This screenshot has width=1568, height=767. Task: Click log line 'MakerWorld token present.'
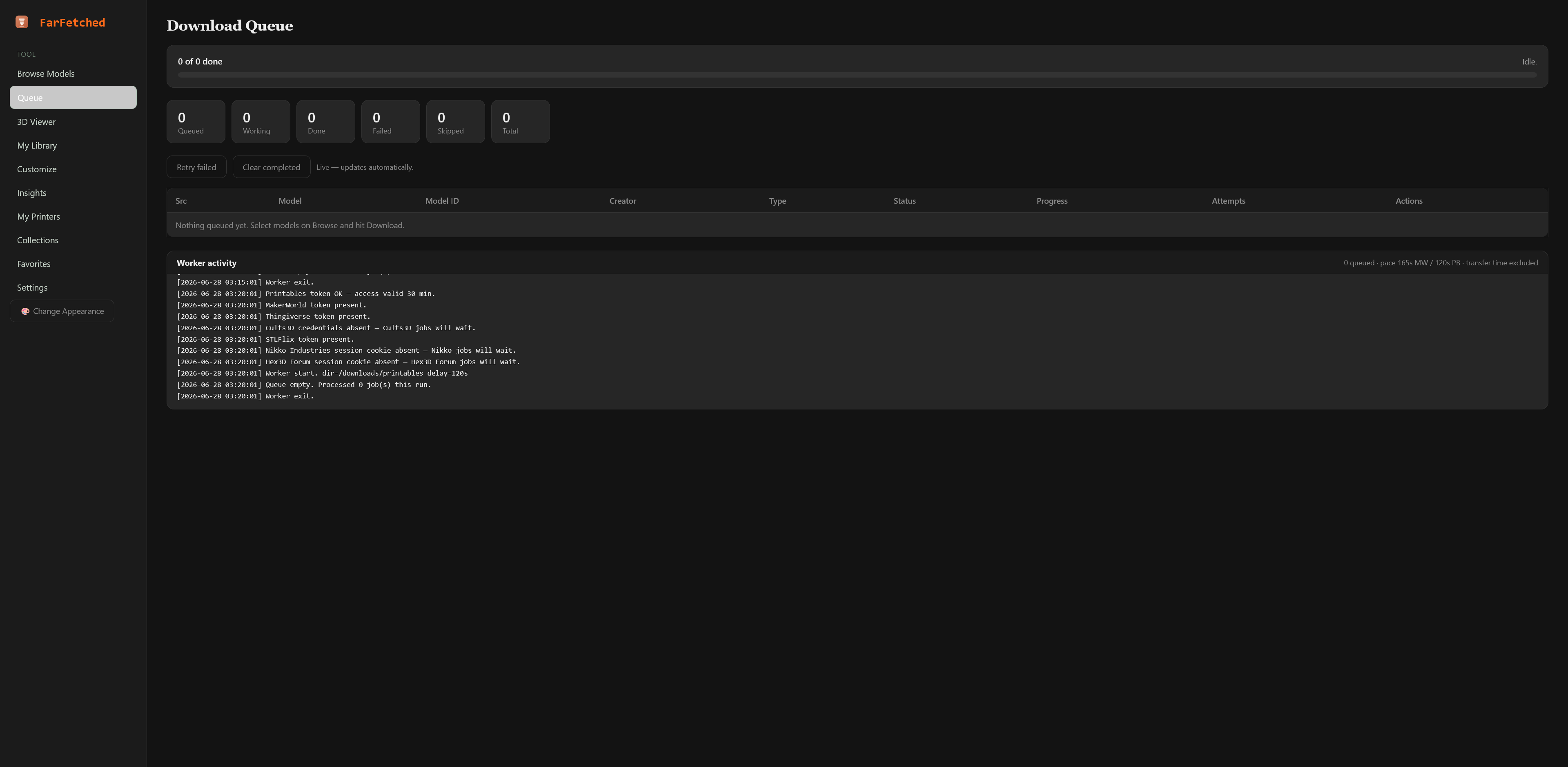(x=272, y=305)
